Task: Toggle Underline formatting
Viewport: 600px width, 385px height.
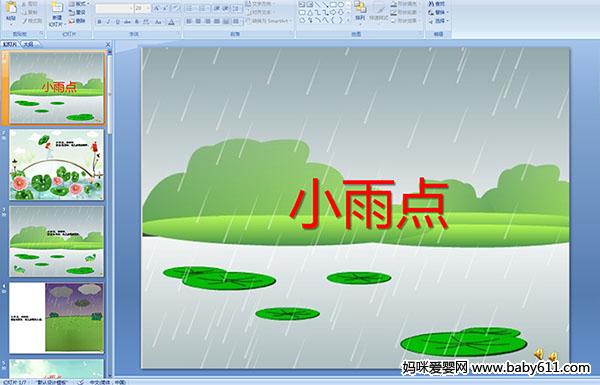Action: click(118, 22)
